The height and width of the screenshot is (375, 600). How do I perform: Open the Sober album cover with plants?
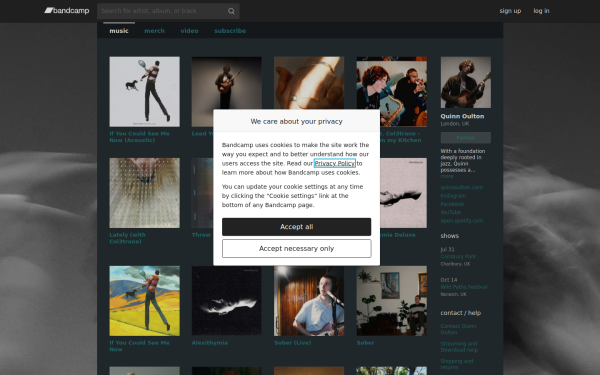click(x=391, y=301)
